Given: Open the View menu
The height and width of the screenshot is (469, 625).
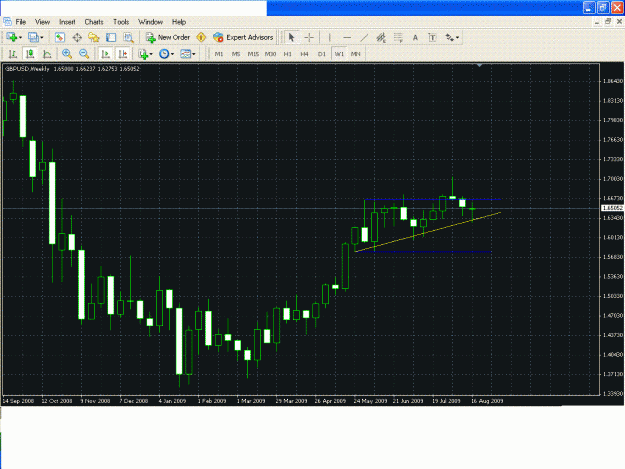Looking at the screenshot, I should pos(42,22).
